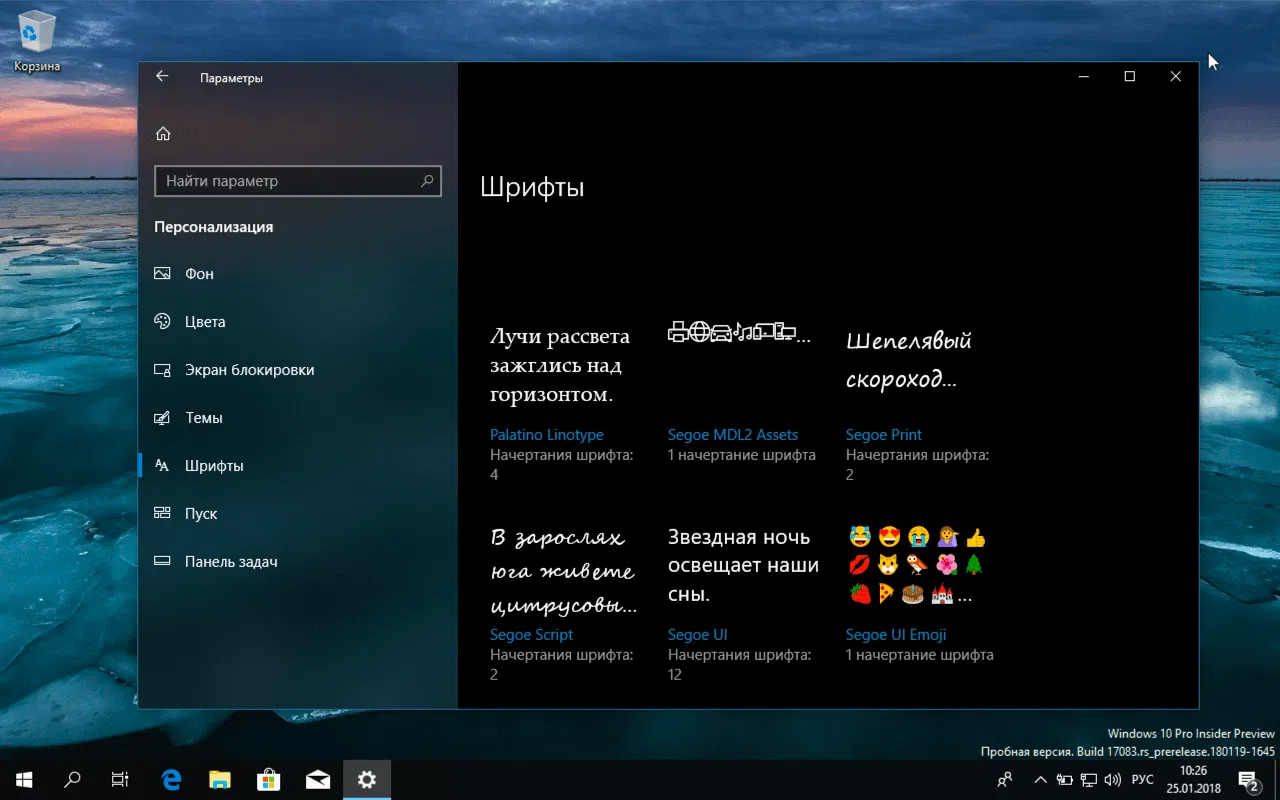Open the People icon in the taskbar
The image size is (1280, 800).
(x=1005, y=780)
